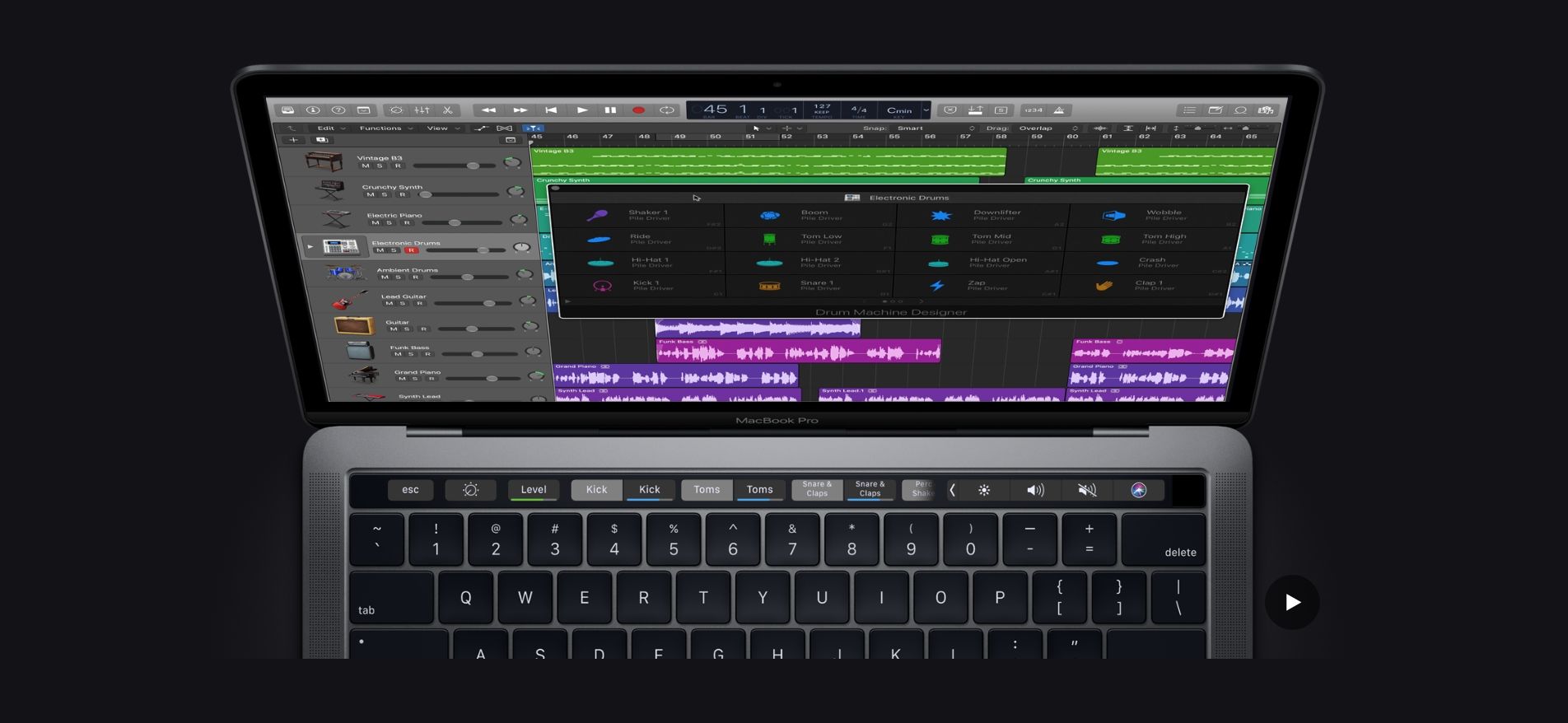The image size is (1568, 723).
Task: Open the Functions menu
Action: (385, 128)
